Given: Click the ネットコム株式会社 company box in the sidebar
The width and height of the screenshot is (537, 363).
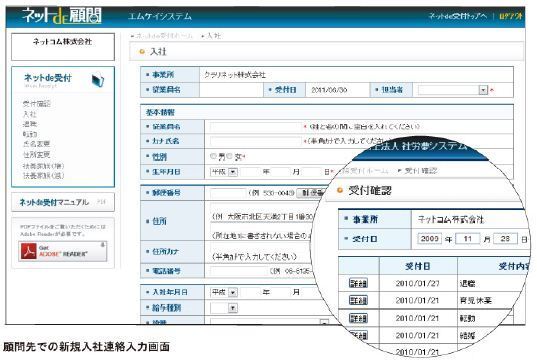Looking at the screenshot, I should click(63, 47).
